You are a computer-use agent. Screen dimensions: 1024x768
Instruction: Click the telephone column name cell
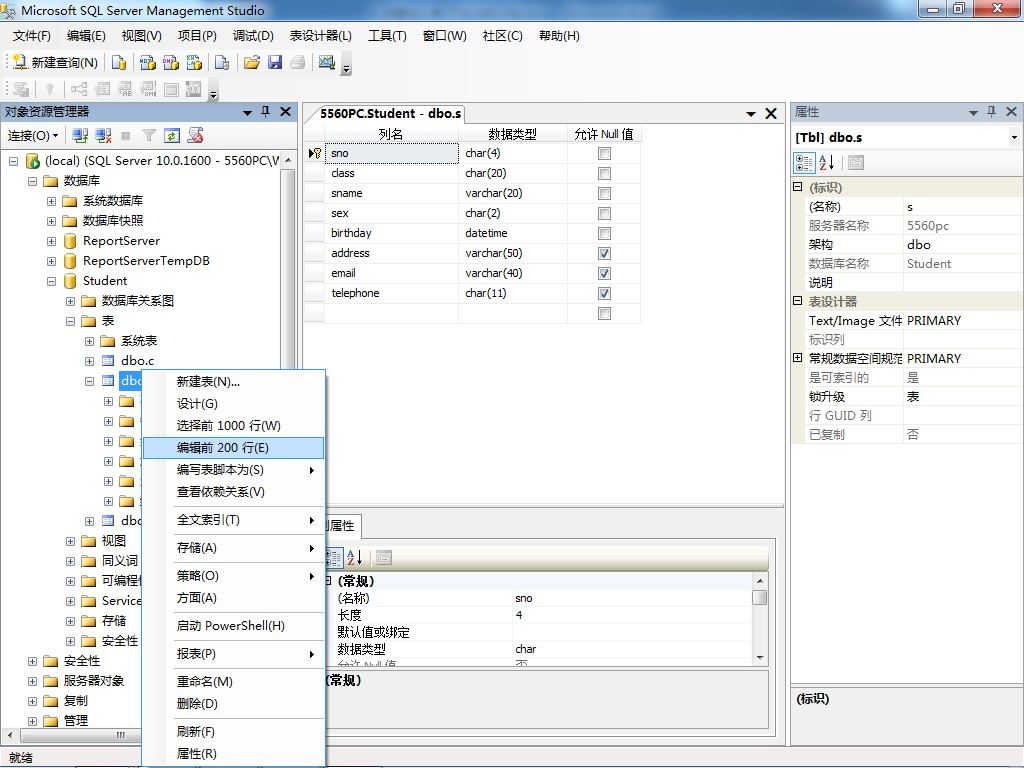[391, 293]
